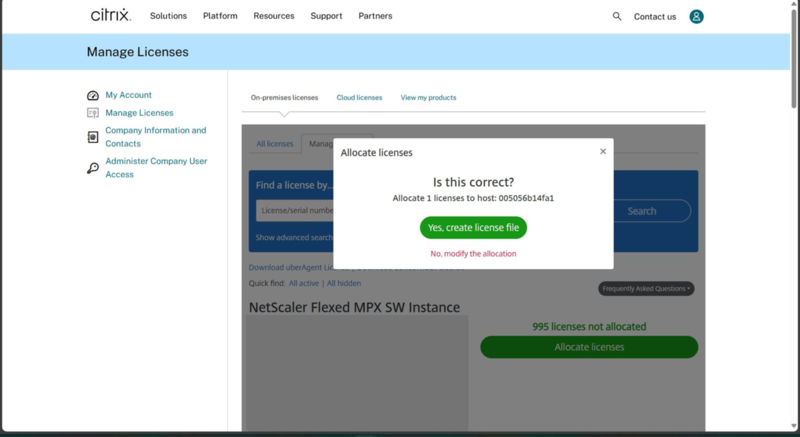Confirm with Yes, create license file
The height and width of the screenshot is (437, 800).
coord(473,227)
